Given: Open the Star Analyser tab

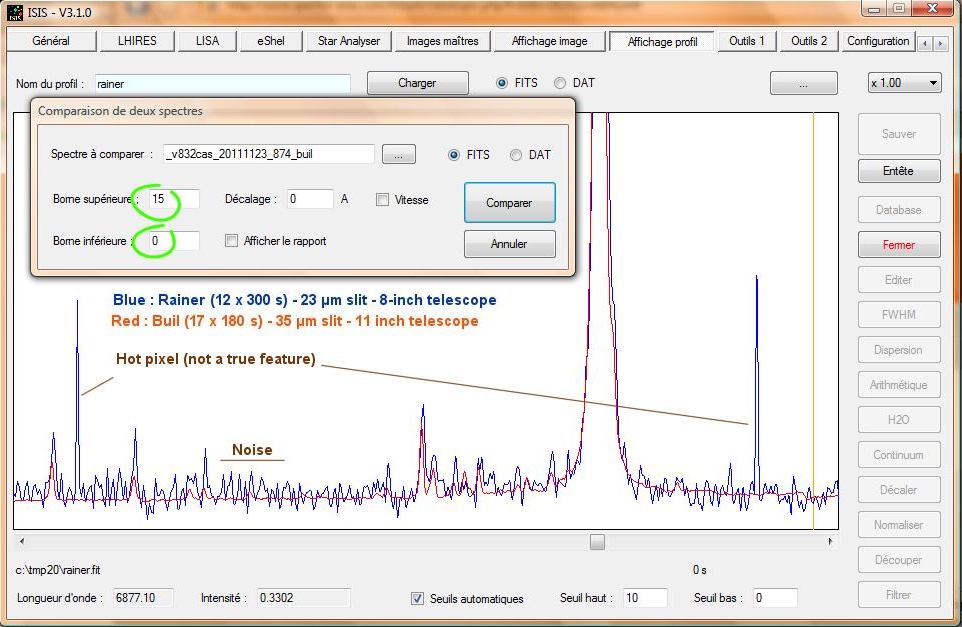Looking at the screenshot, I should point(348,41).
